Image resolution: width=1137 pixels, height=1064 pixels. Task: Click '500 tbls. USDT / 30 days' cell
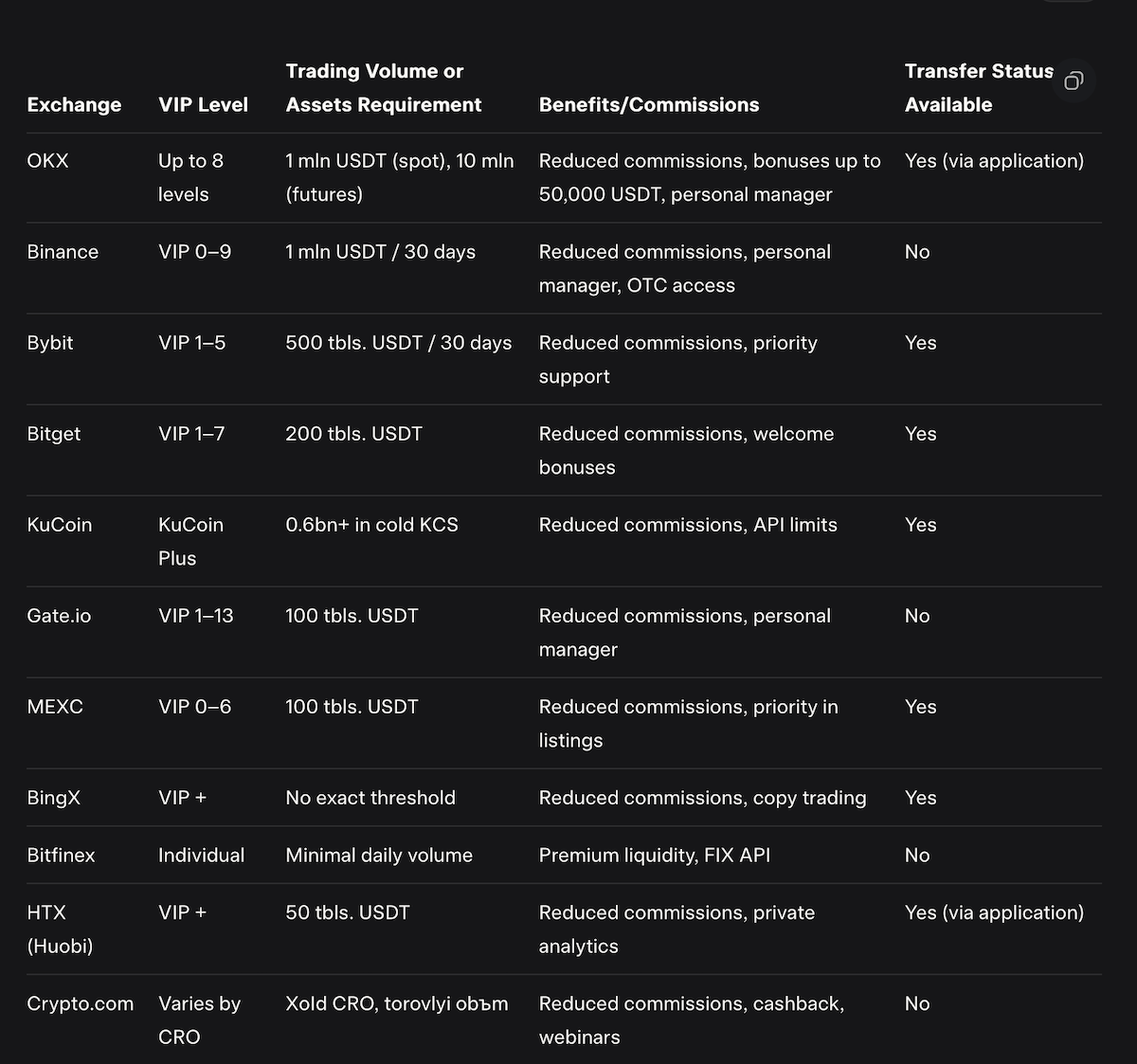399,343
